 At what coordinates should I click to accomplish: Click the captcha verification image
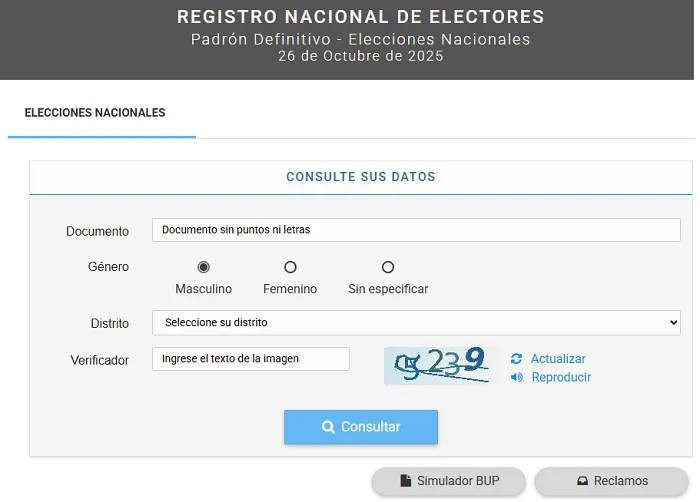click(x=440, y=365)
